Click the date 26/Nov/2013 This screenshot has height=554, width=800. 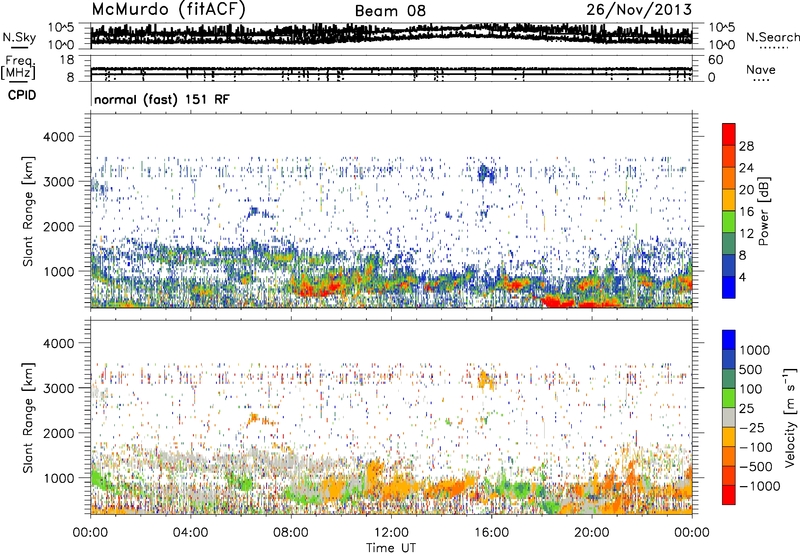click(639, 9)
